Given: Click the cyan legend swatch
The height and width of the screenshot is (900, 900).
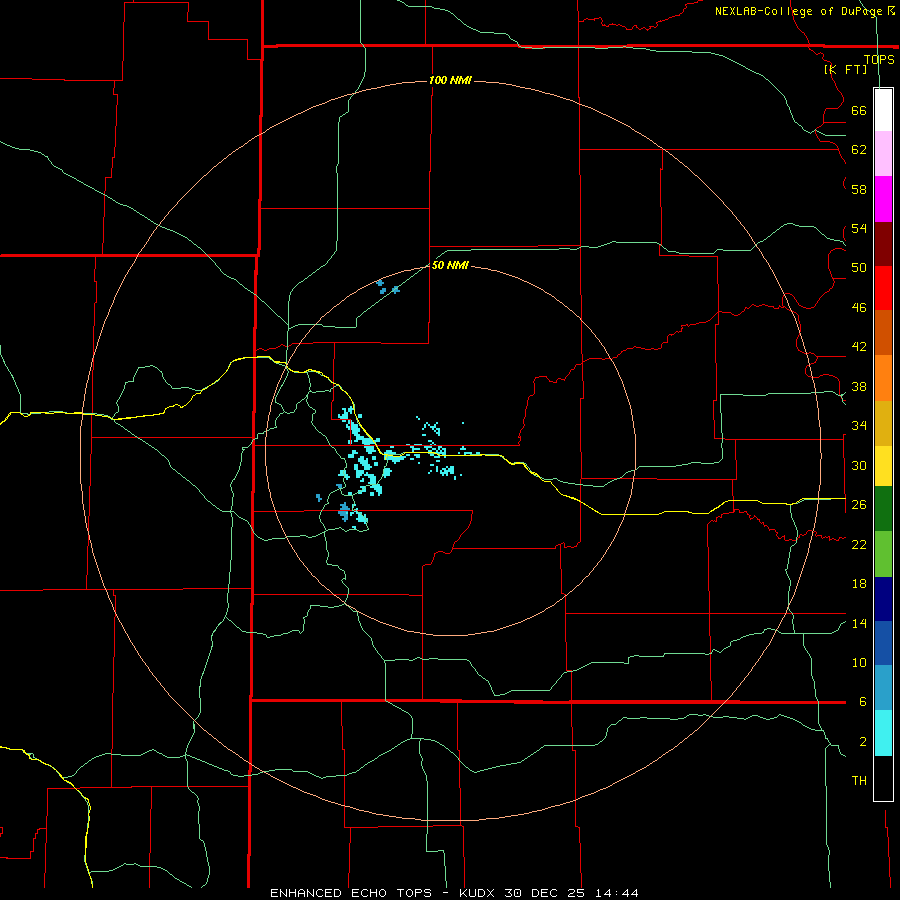Looking at the screenshot, I should tap(883, 733).
